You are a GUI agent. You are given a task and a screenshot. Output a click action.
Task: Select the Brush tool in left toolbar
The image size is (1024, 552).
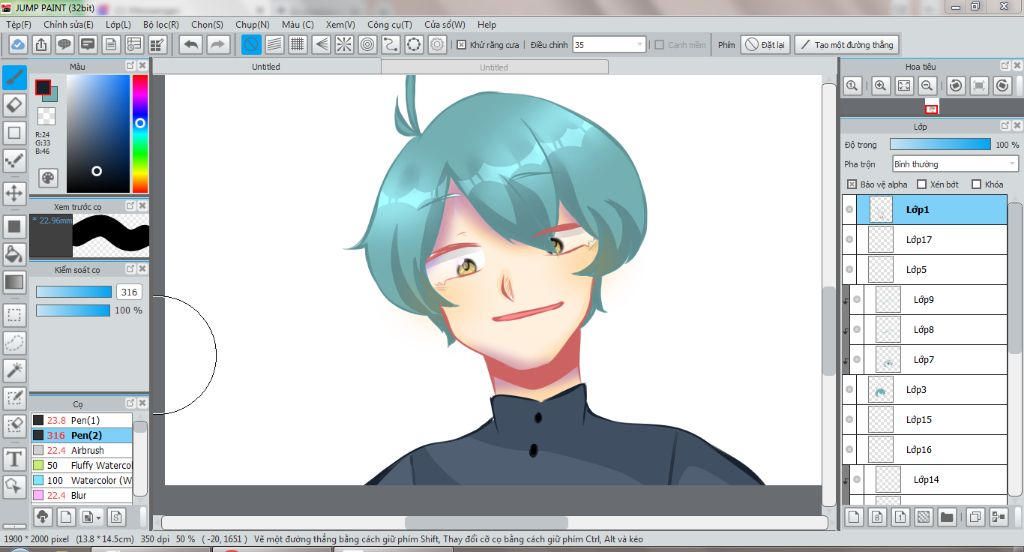click(14, 77)
